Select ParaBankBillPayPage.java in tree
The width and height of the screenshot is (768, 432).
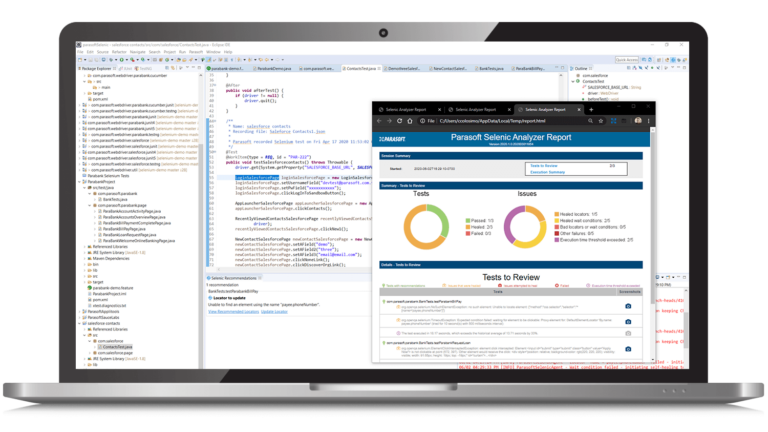(x=121, y=229)
